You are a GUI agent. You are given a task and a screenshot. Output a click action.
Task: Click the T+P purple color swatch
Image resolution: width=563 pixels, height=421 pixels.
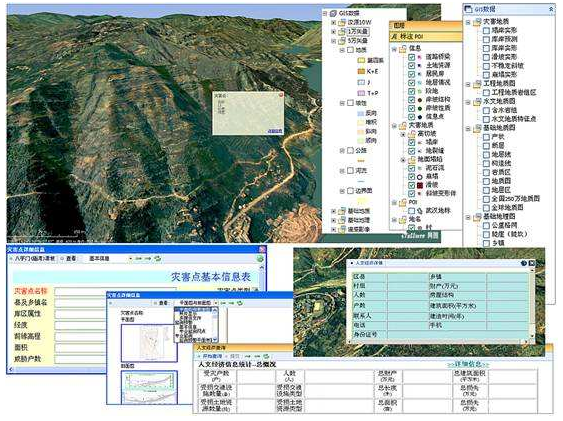(x=361, y=93)
